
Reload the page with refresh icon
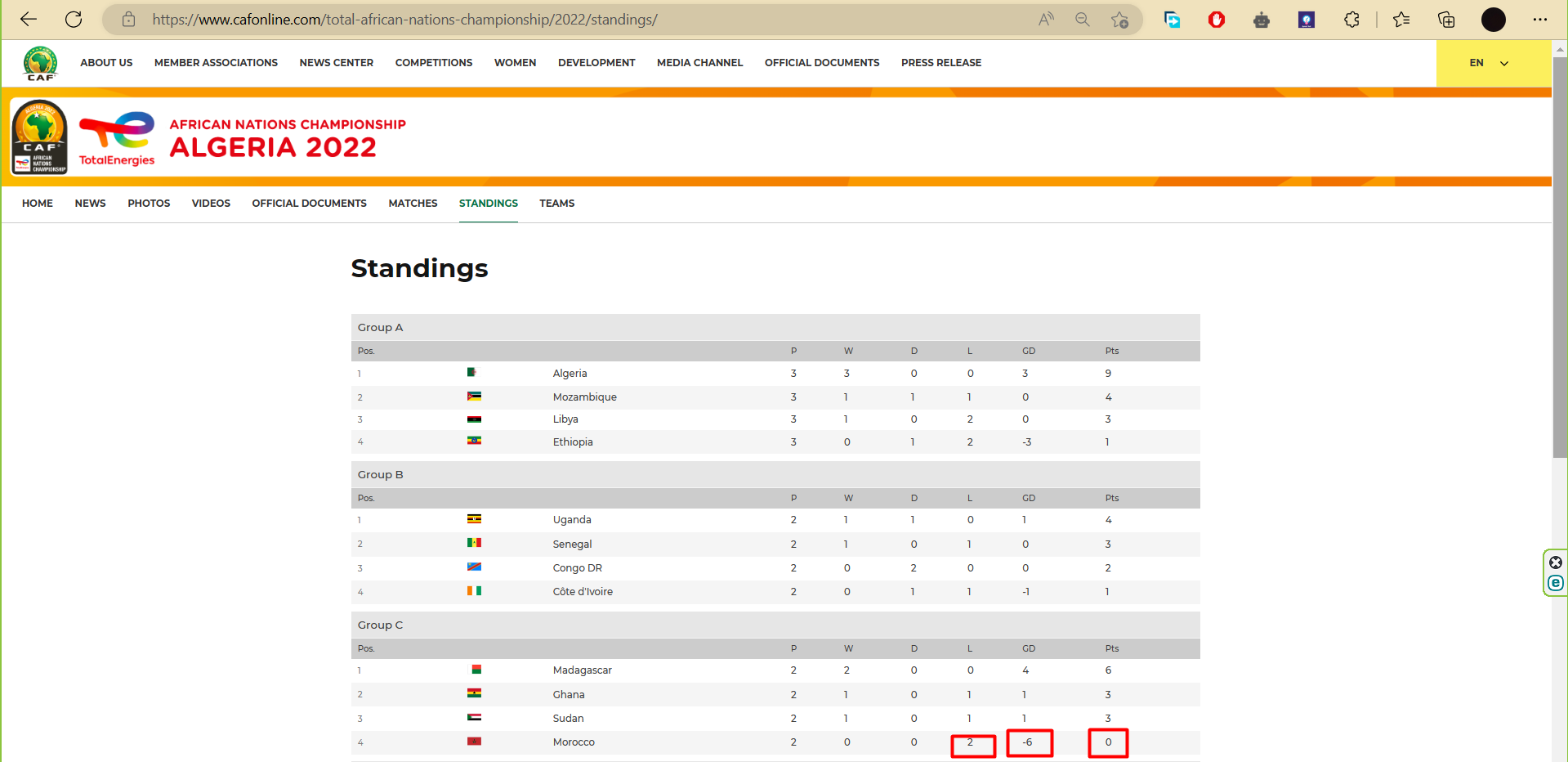pos(74,20)
